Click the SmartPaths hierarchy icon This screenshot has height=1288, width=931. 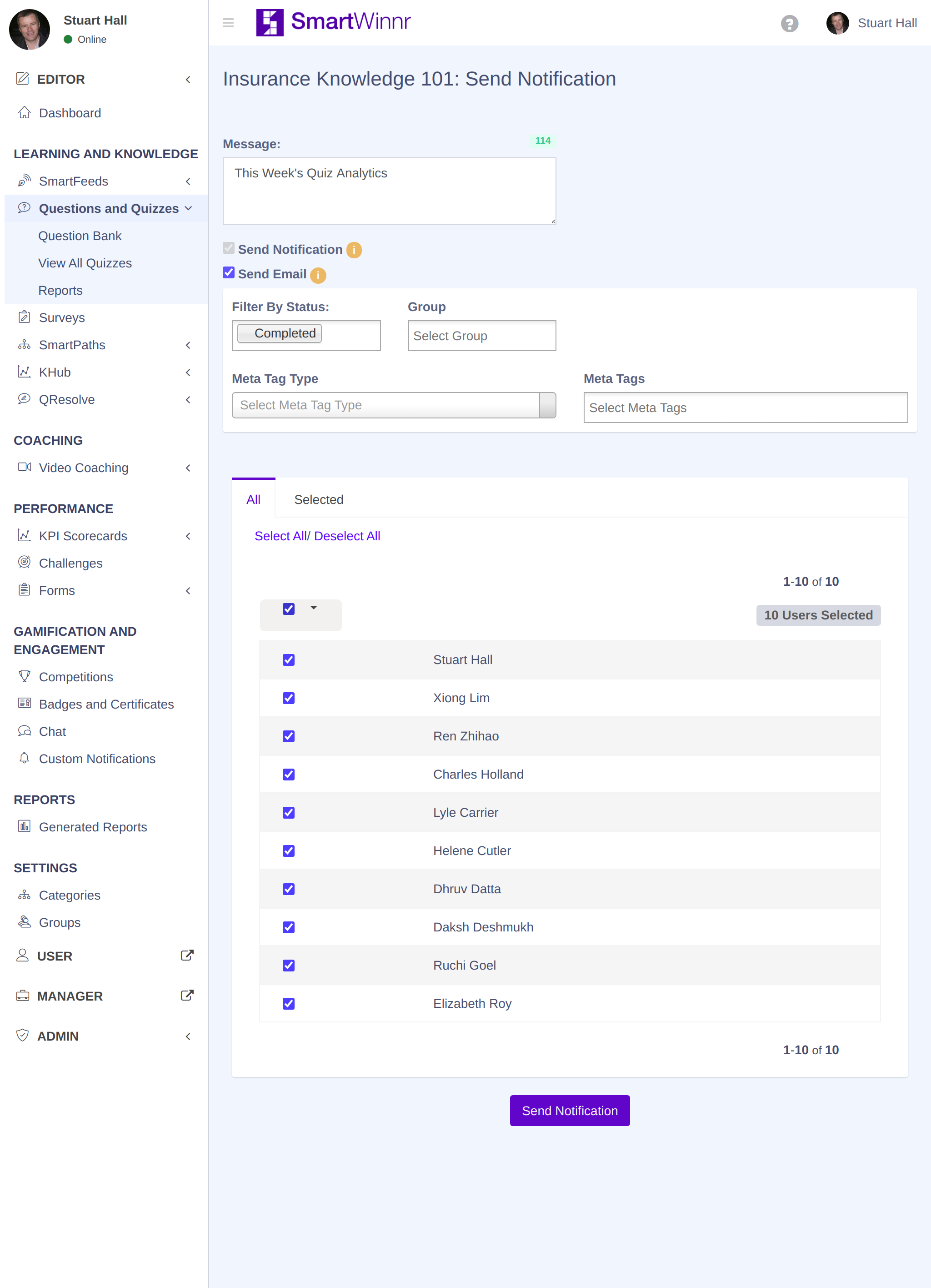(25, 344)
